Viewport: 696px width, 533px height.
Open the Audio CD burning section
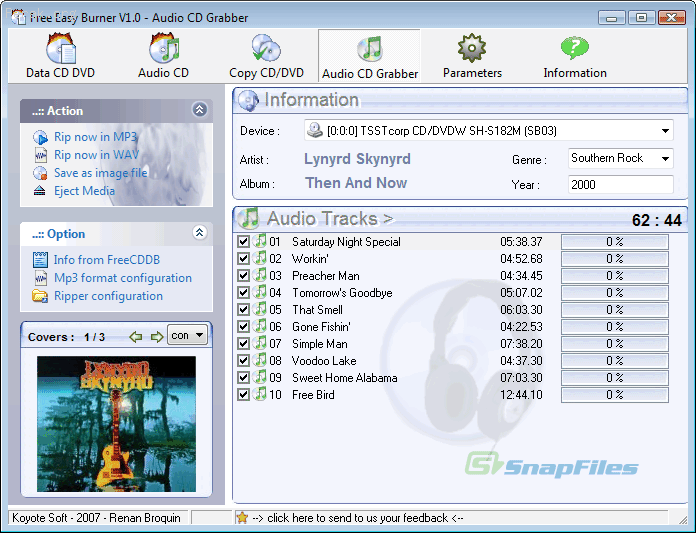(x=163, y=56)
